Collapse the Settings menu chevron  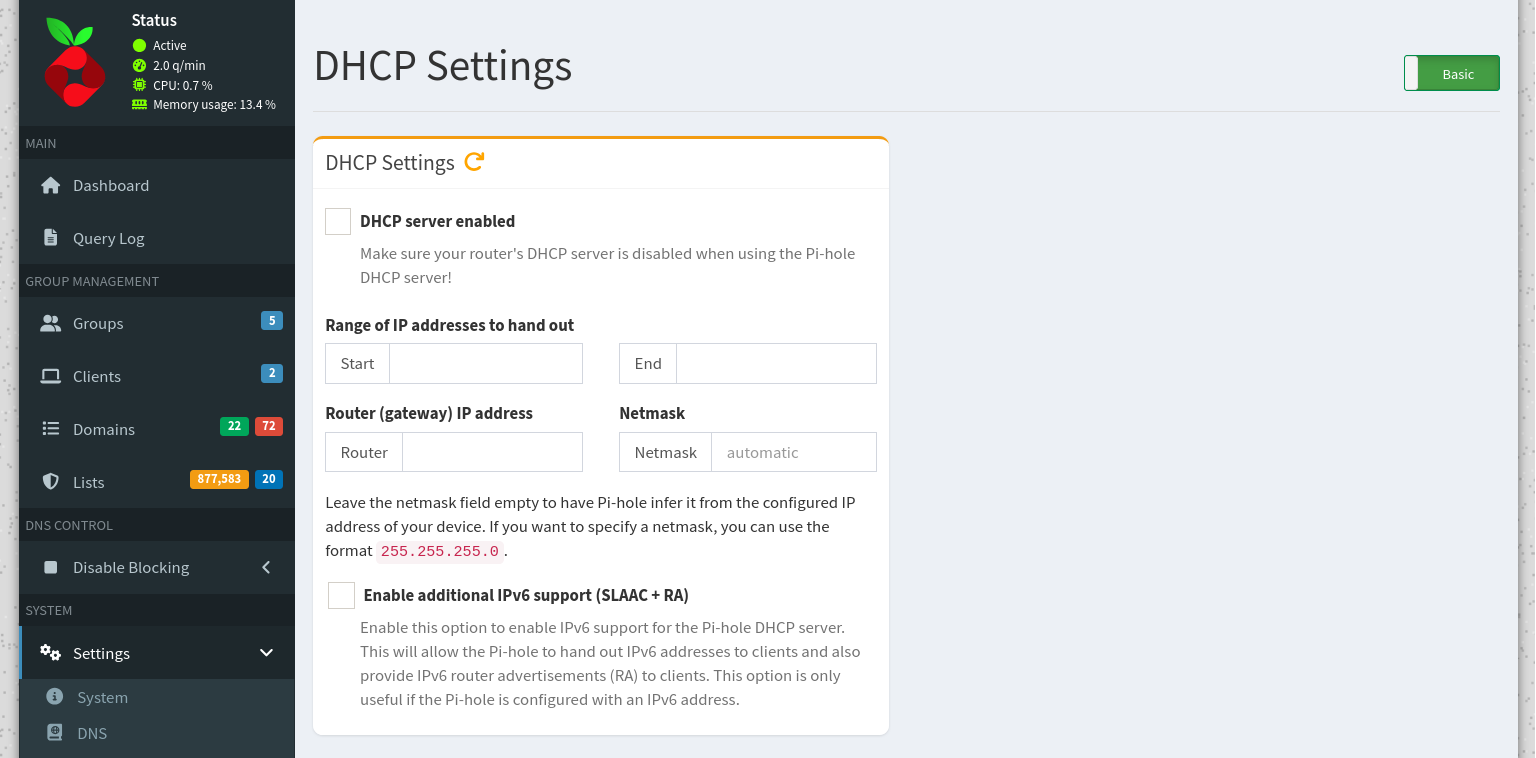(x=266, y=654)
